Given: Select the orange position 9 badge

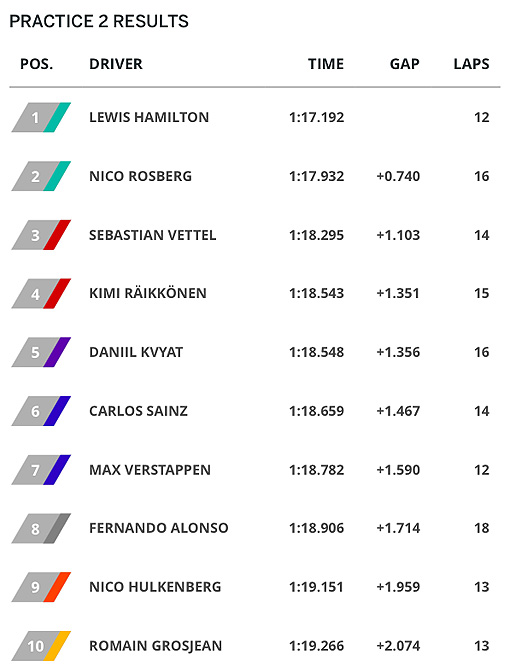Looking at the screenshot, I should tap(41, 587).
